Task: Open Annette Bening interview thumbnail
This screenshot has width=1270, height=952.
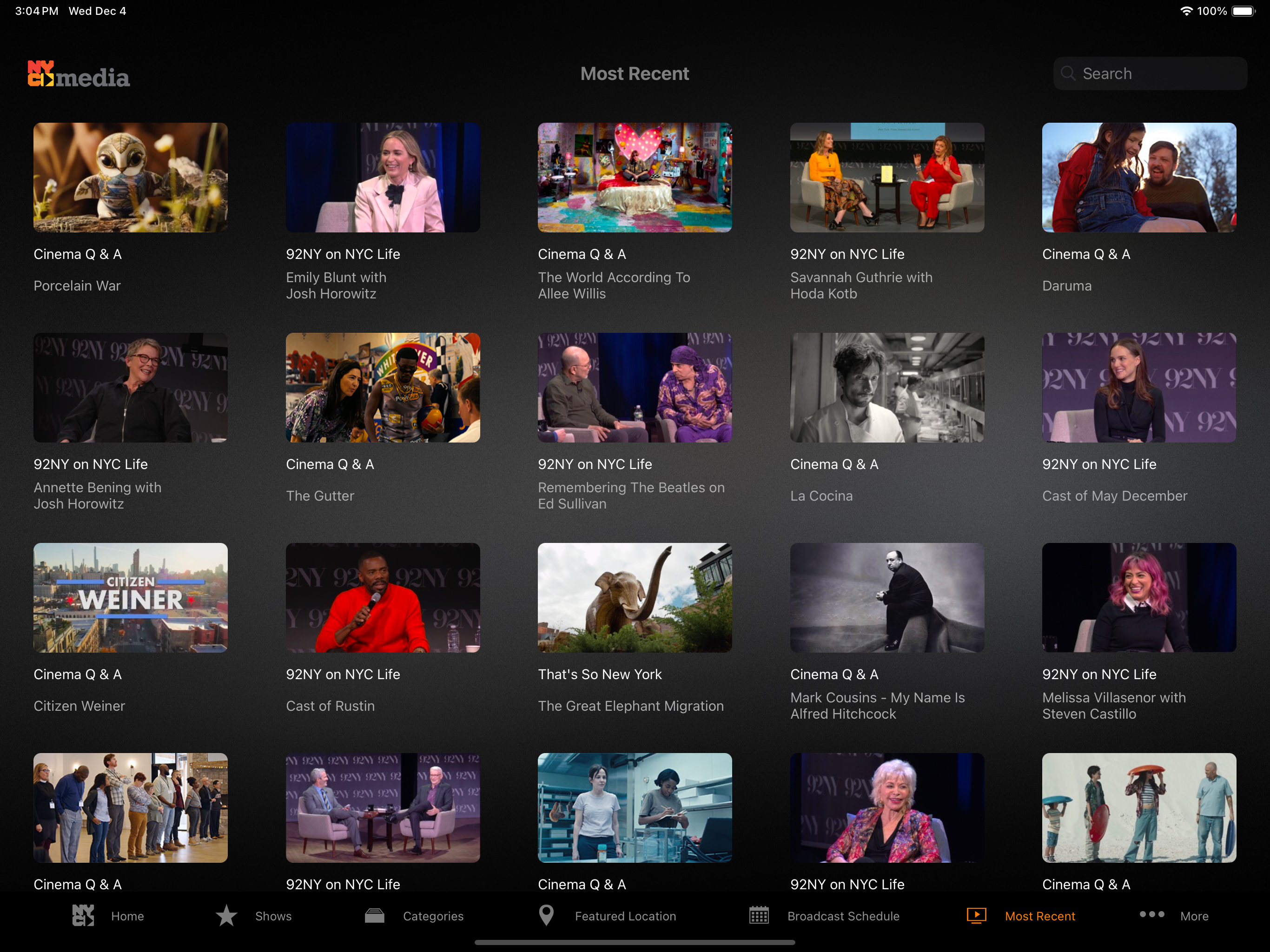Action: point(130,388)
